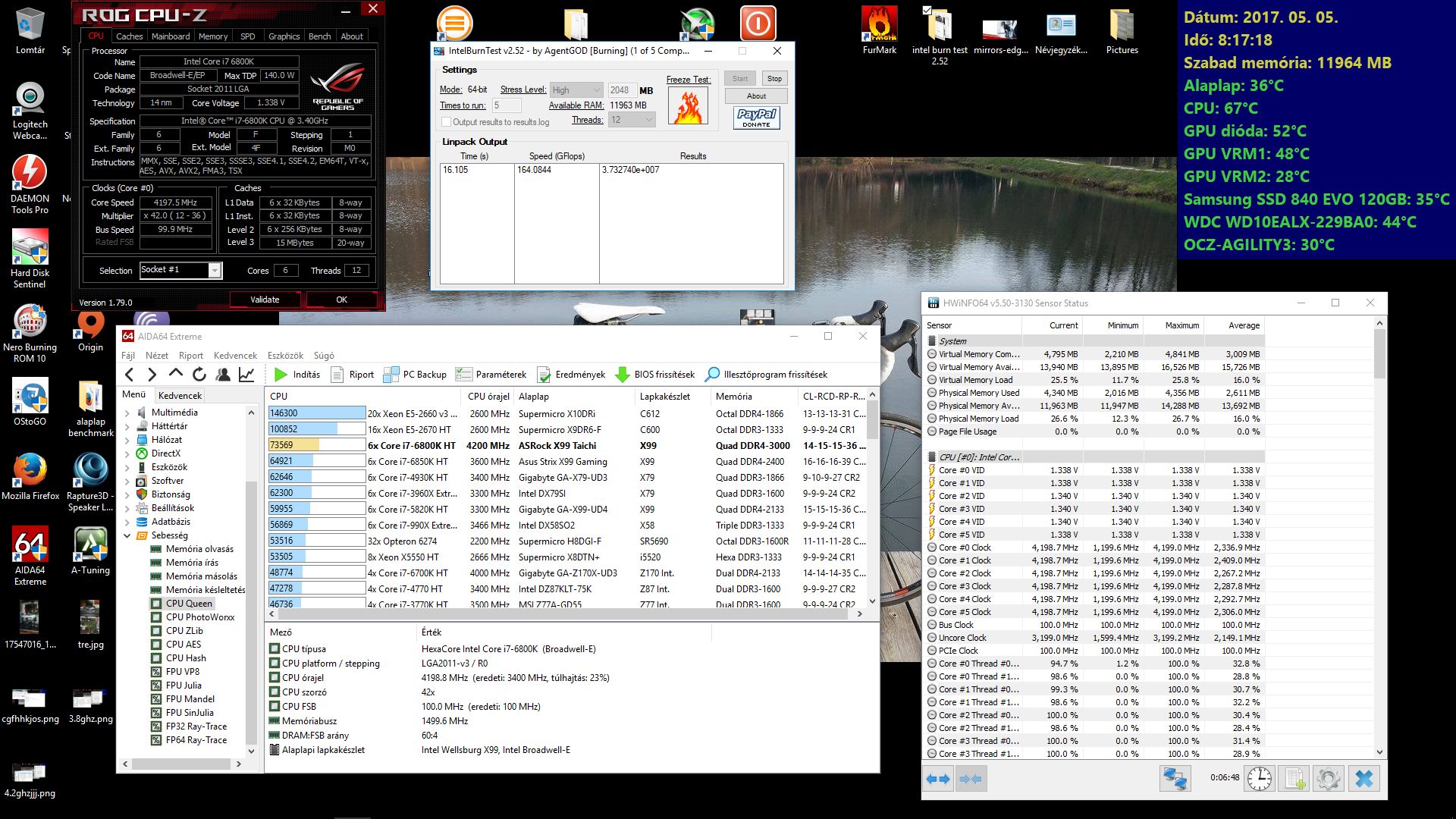Open Mozilla Firefox desktop icon
The width and height of the screenshot is (1456, 819).
coord(30,476)
